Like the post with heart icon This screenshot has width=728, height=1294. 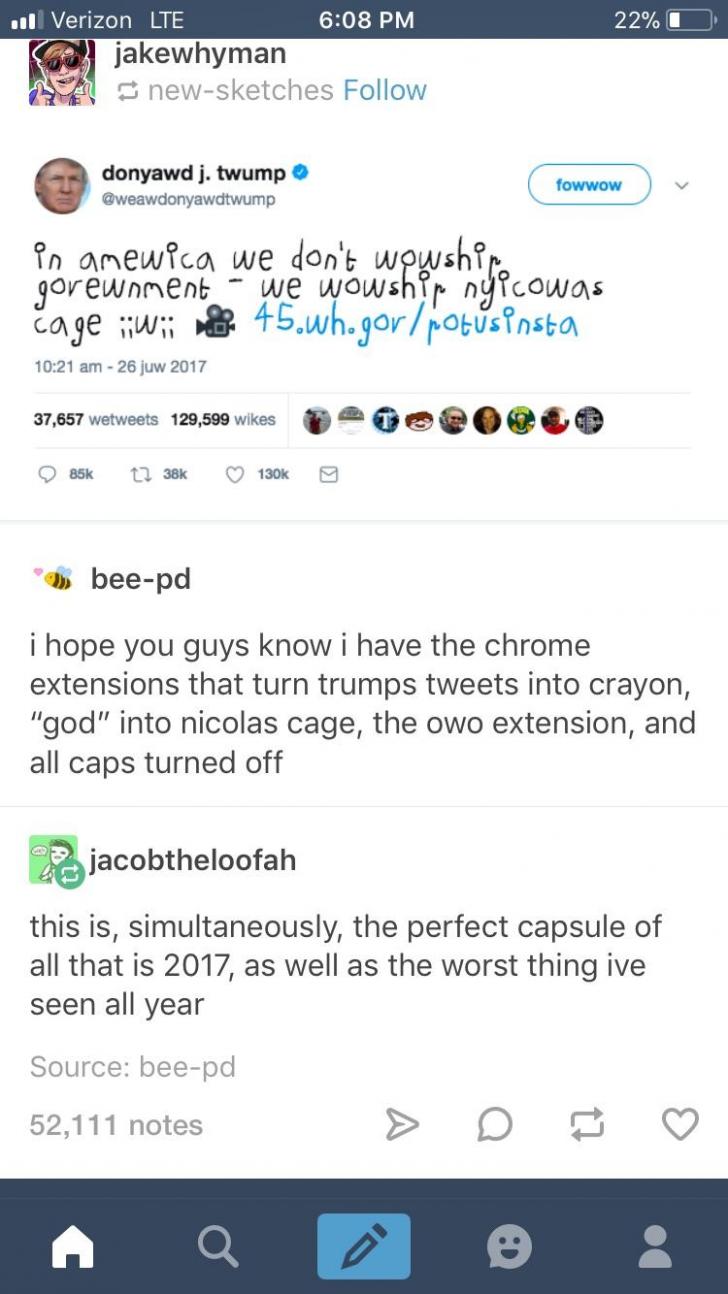(680, 1125)
